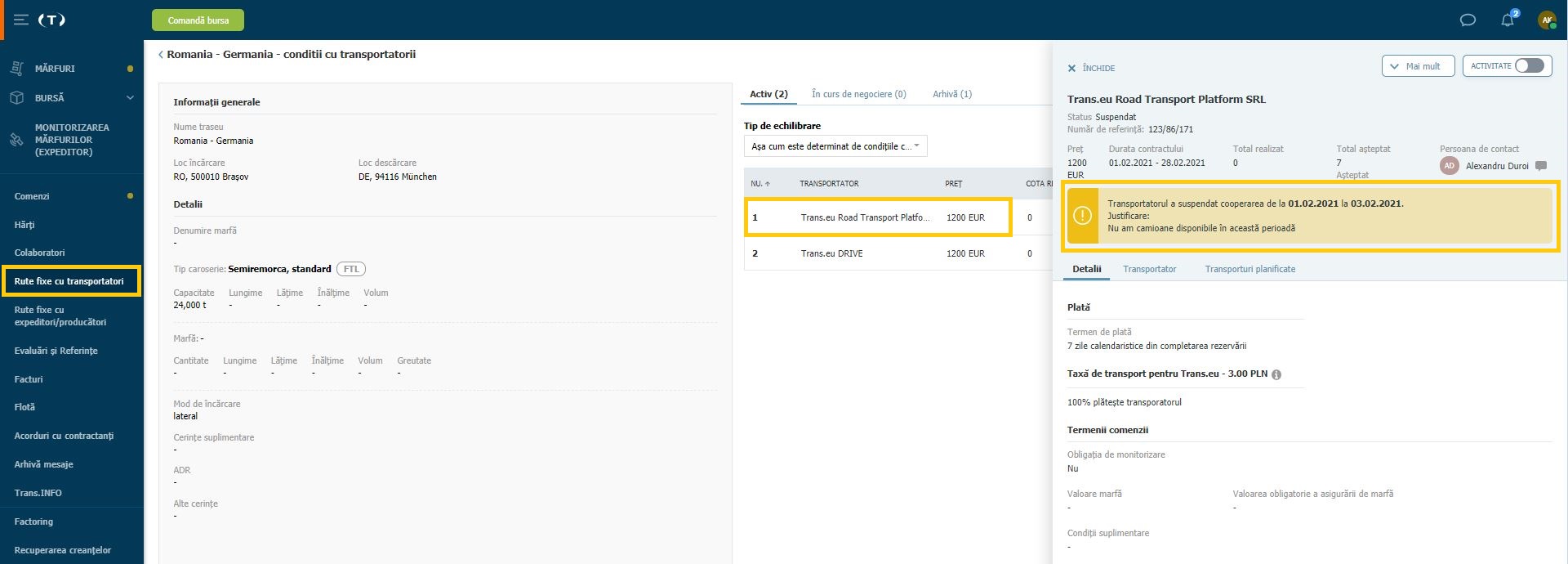Open the hamburger menu icon

click(x=21, y=20)
